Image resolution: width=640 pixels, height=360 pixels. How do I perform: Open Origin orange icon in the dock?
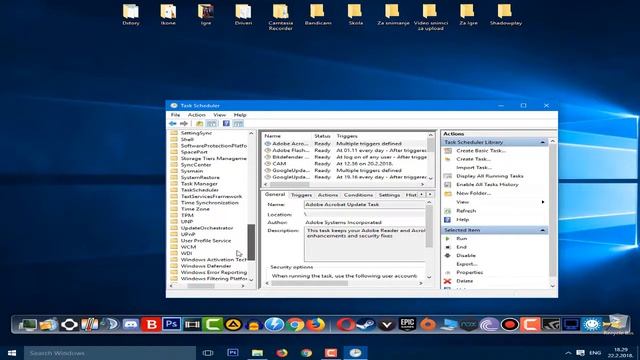(428, 324)
